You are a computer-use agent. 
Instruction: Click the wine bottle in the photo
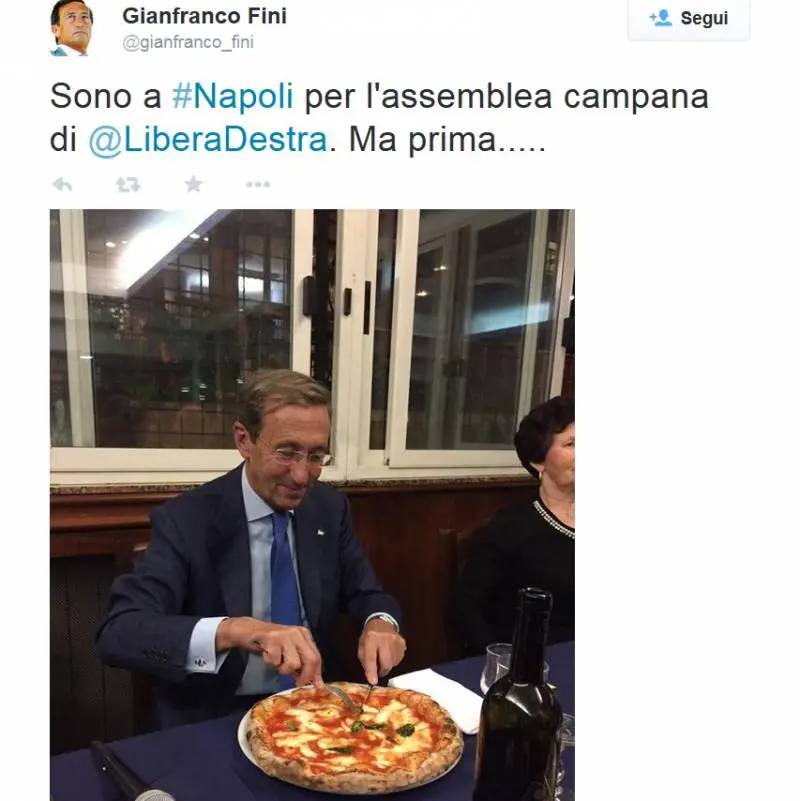pyautogui.click(x=519, y=710)
